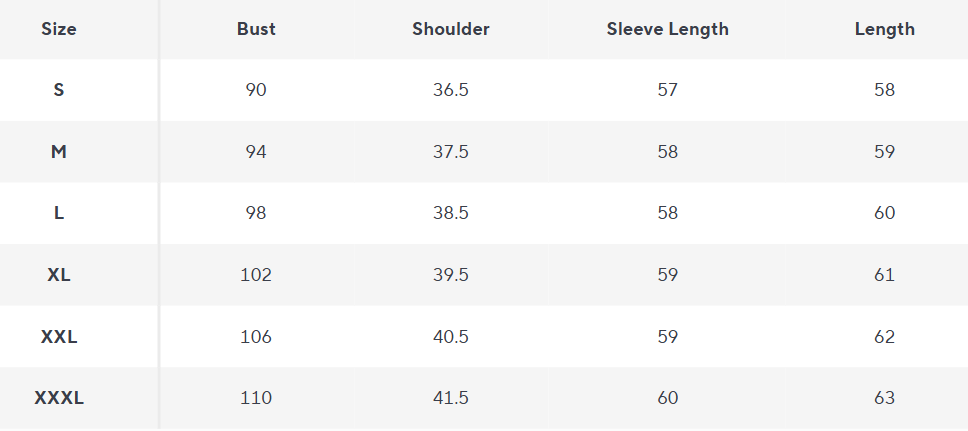Click the L size row label
968x431 pixels.
pyautogui.click(x=59, y=213)
